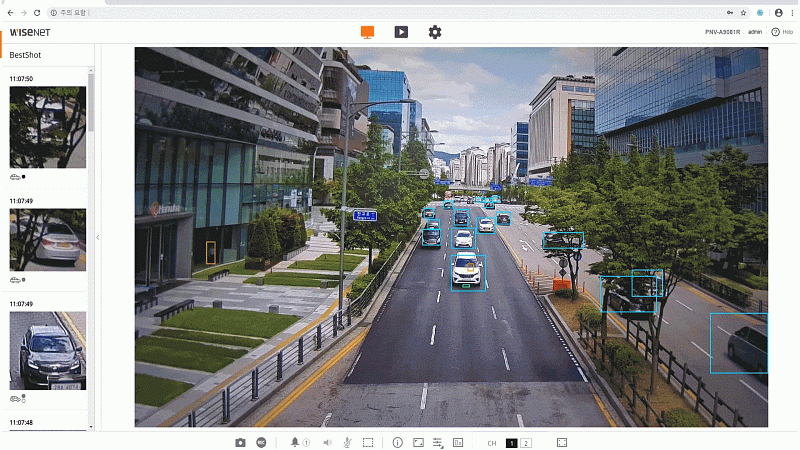Image resolution: width=800 pixels, height=450 pixels.
Task: Show the information overlay icon
Action: [397, 442]
